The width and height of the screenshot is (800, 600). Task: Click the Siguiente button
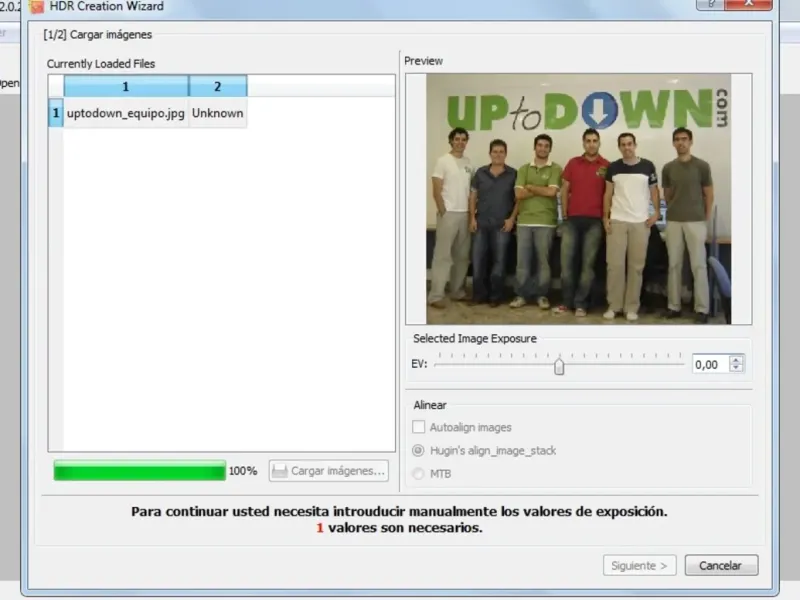(x=639, y=565)
